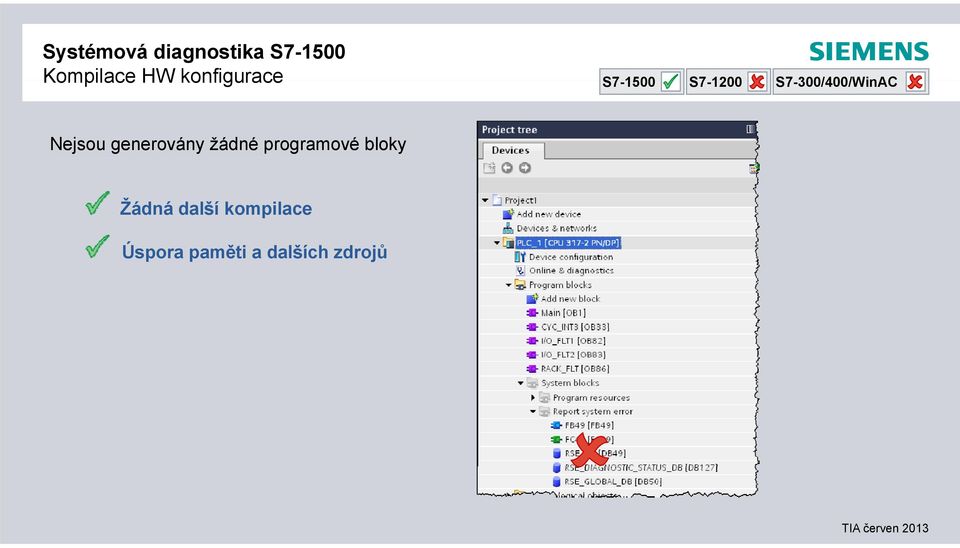Click the 'TIA červen 2013' footer text
This screenshot has width=960, height=548.
click(x=885, y=528)
